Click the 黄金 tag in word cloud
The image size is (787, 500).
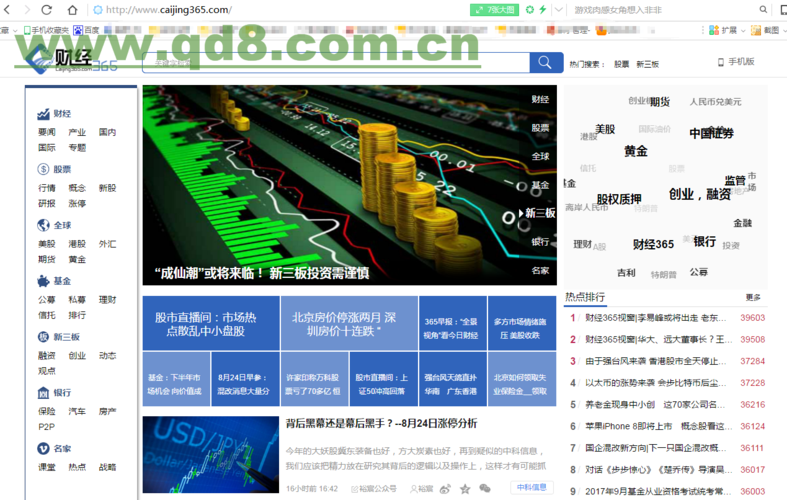click(x=635, y=151)
